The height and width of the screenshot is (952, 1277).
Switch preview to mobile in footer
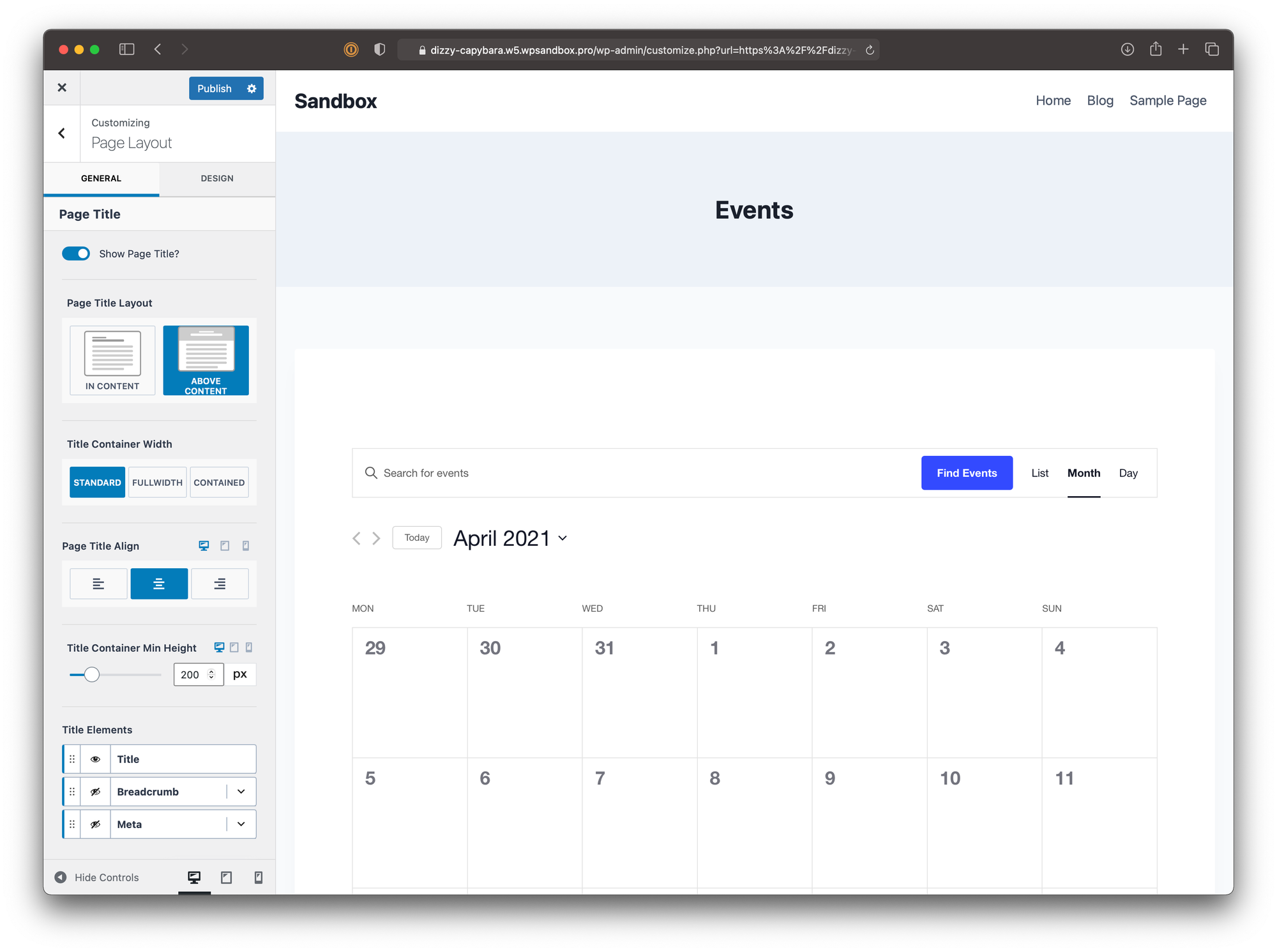(x=258, y=877)
